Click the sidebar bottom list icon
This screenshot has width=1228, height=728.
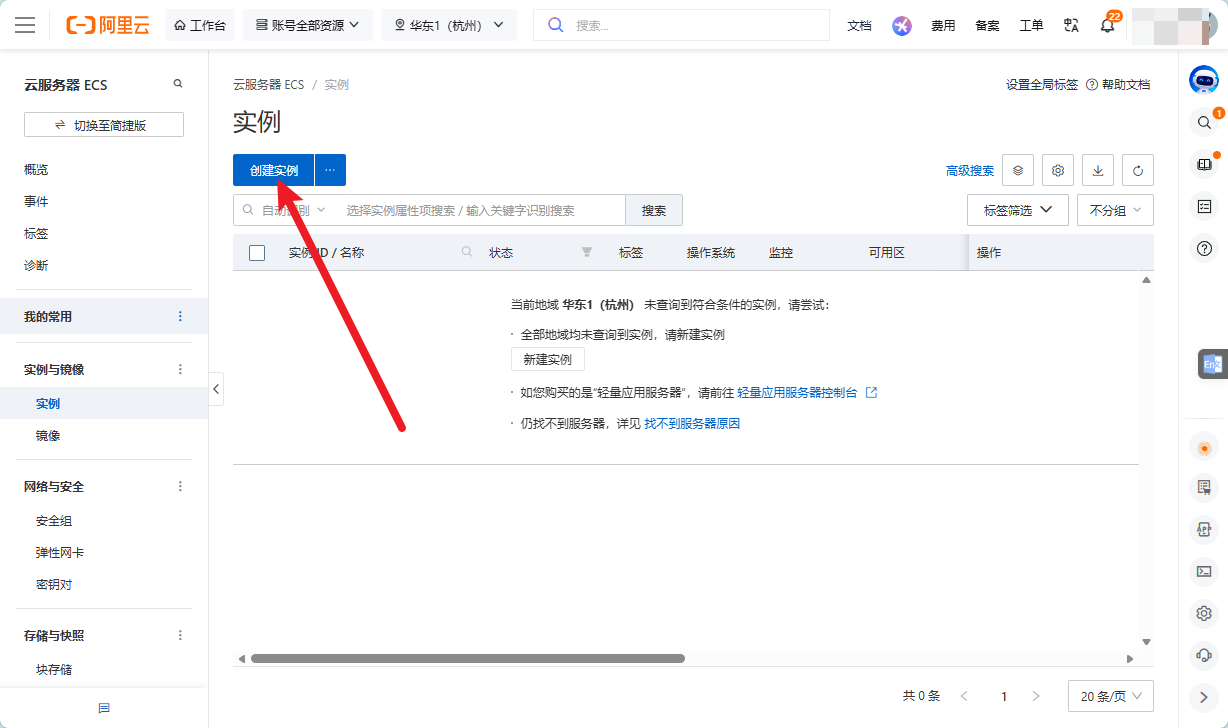[x=104, y=708]
